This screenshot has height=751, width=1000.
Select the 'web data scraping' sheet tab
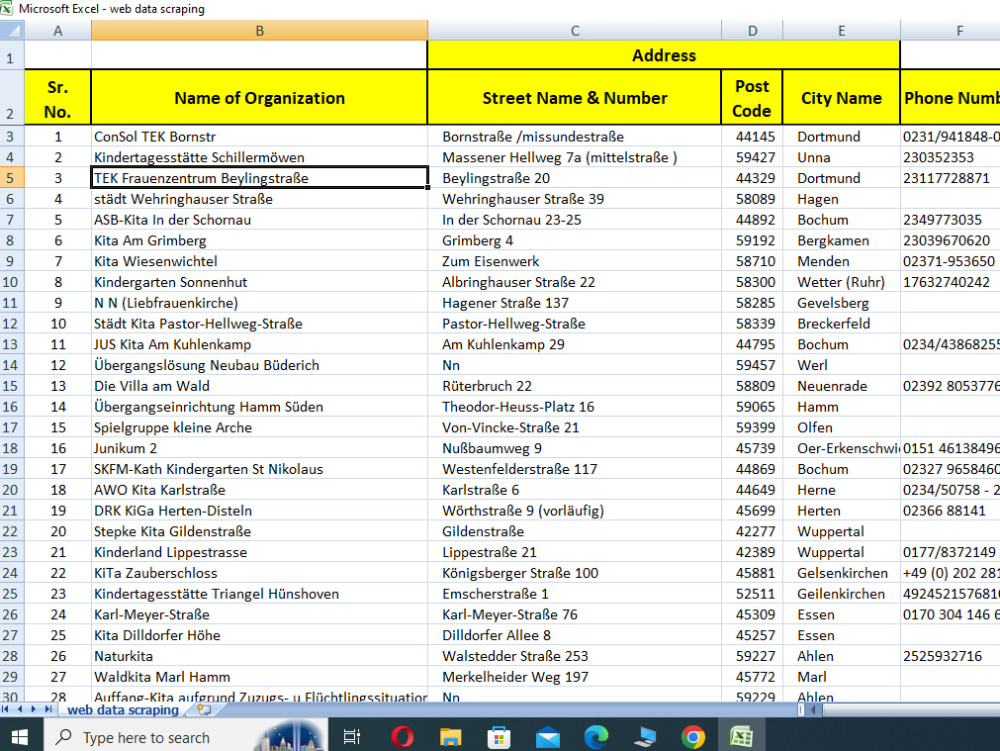pyautogui.click(x=123, y=710)
